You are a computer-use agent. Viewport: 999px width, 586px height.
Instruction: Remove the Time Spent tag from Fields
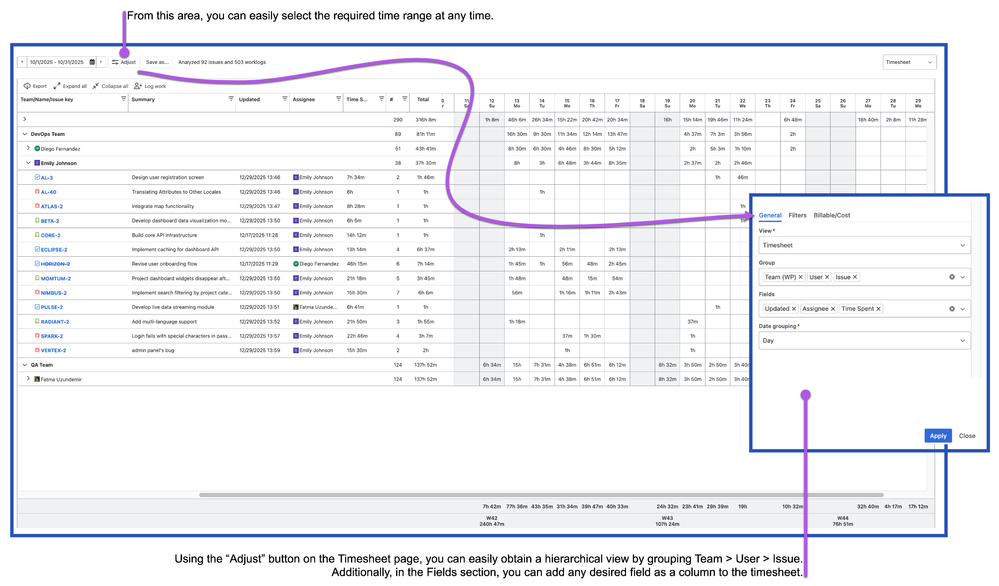[878, 309]
